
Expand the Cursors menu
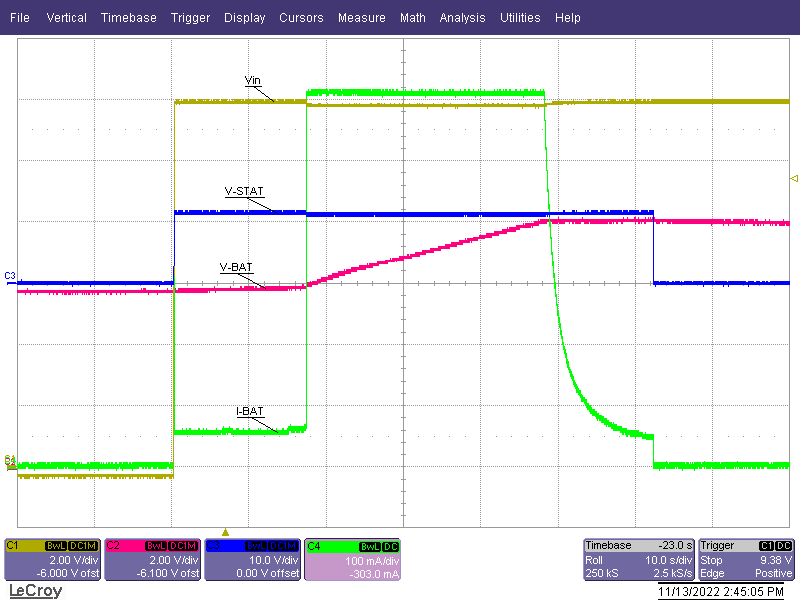click(x=301, y=18)
